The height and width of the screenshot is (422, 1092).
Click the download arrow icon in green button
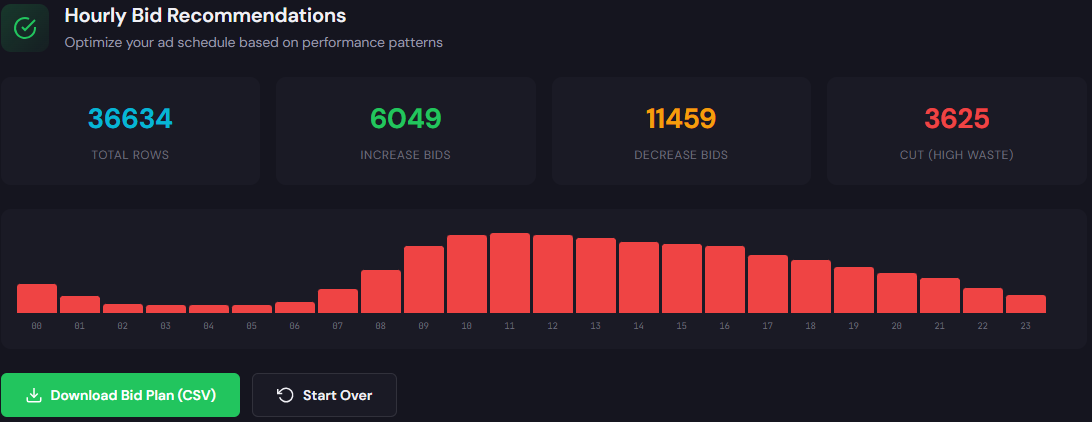[33, 395]
